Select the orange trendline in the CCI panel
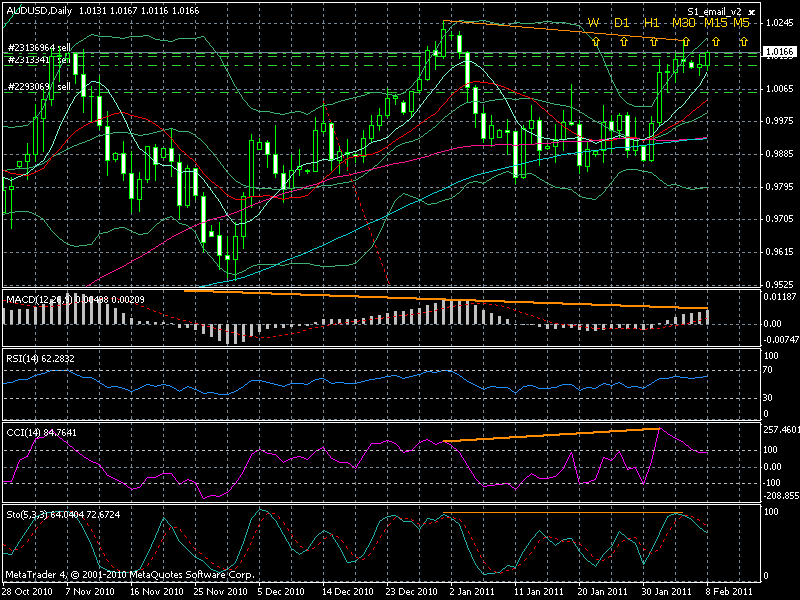 550,435
